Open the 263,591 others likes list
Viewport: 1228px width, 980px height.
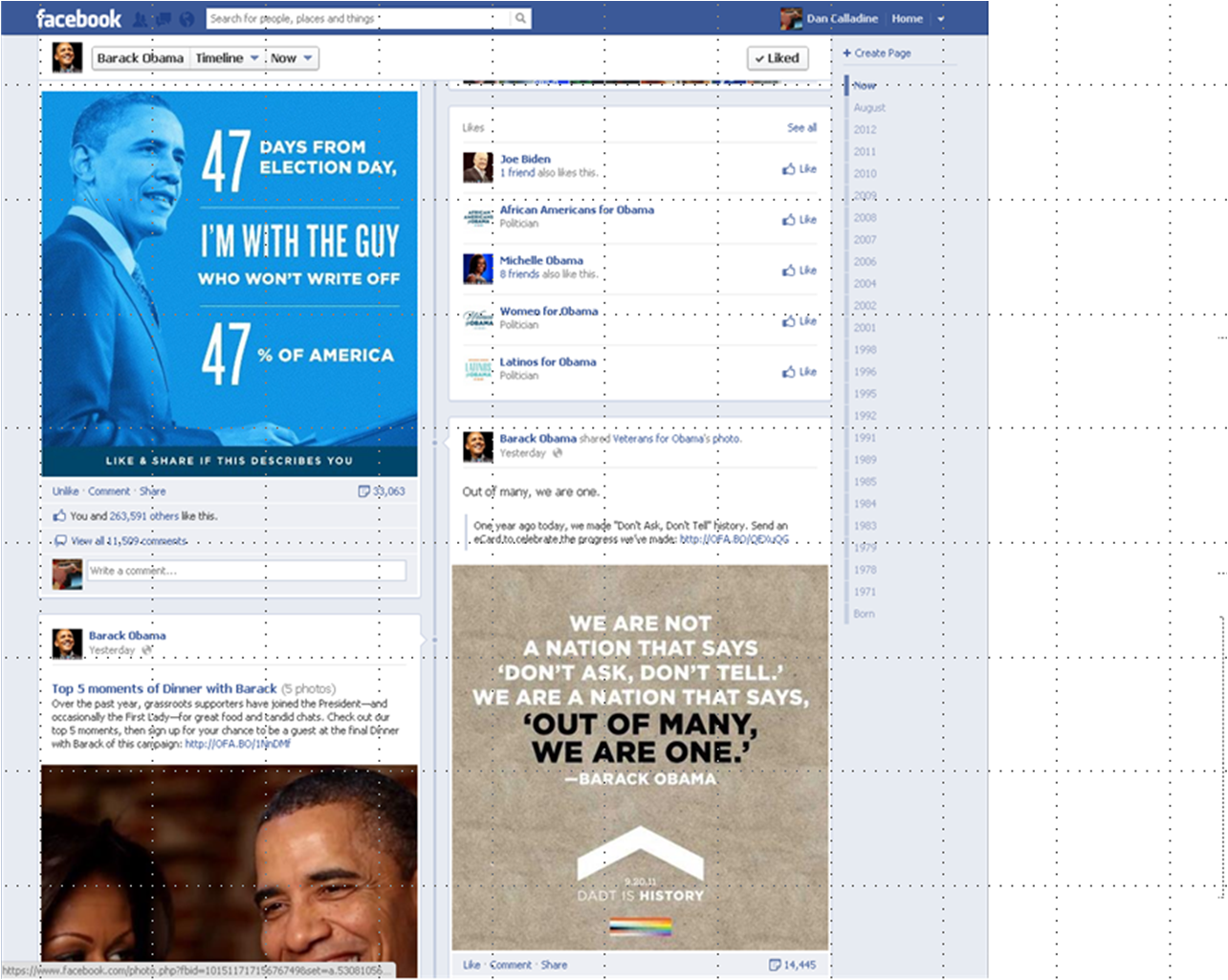click(x=143, y=516)
